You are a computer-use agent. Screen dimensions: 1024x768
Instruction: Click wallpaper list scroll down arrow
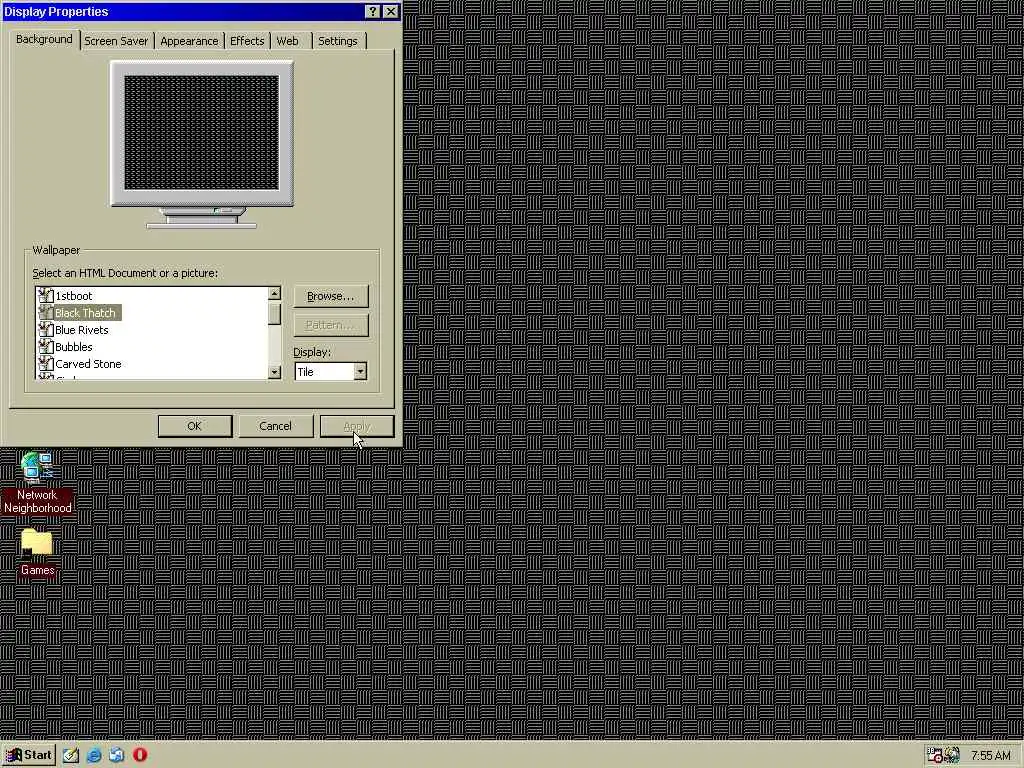[274, 372]
